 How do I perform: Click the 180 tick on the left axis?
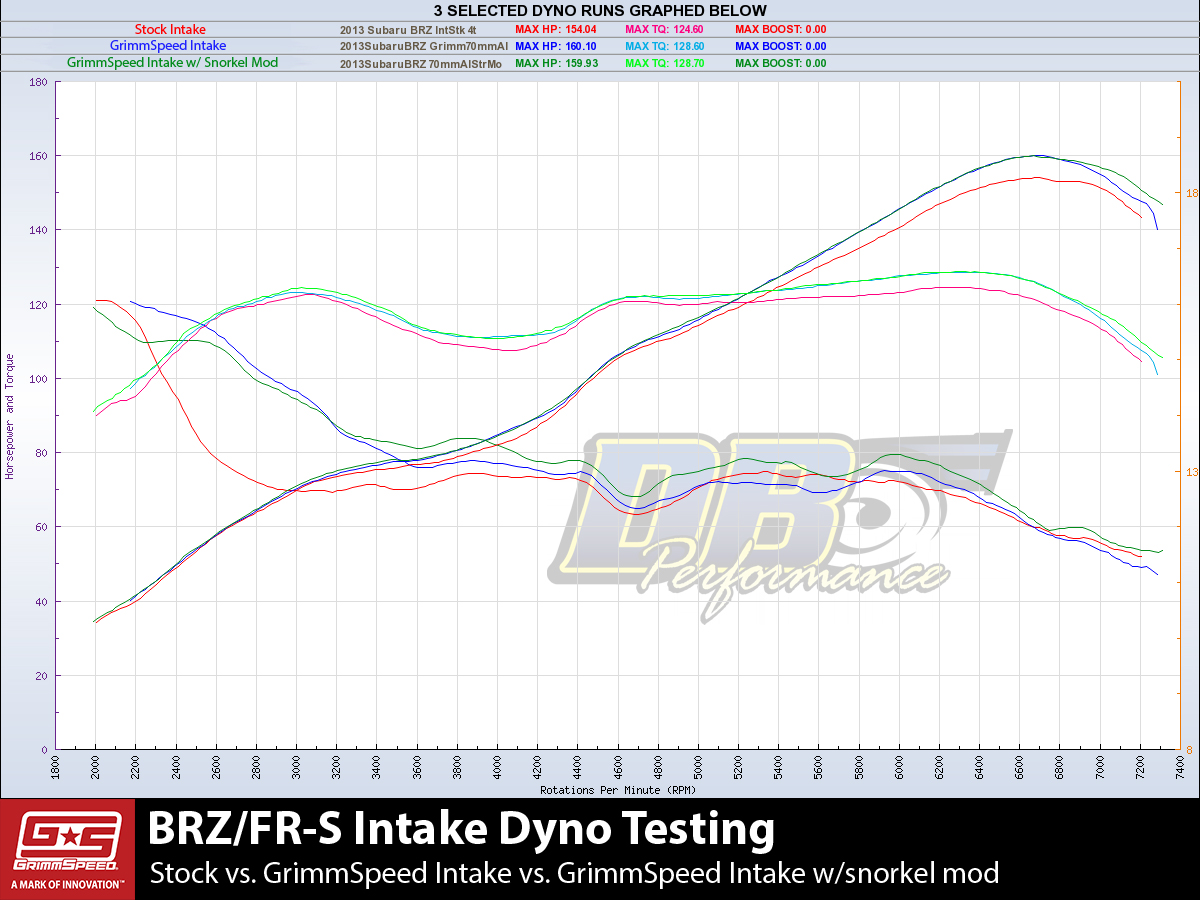coord(40,82)
